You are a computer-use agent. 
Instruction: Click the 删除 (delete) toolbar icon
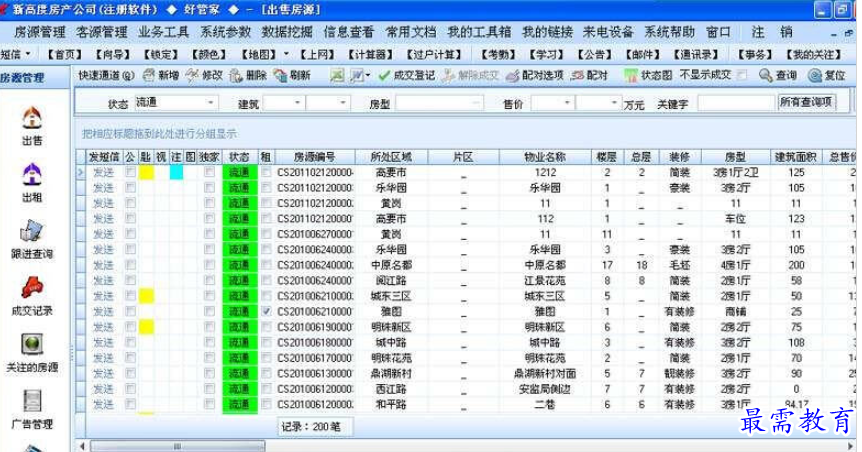click(236, 75)
